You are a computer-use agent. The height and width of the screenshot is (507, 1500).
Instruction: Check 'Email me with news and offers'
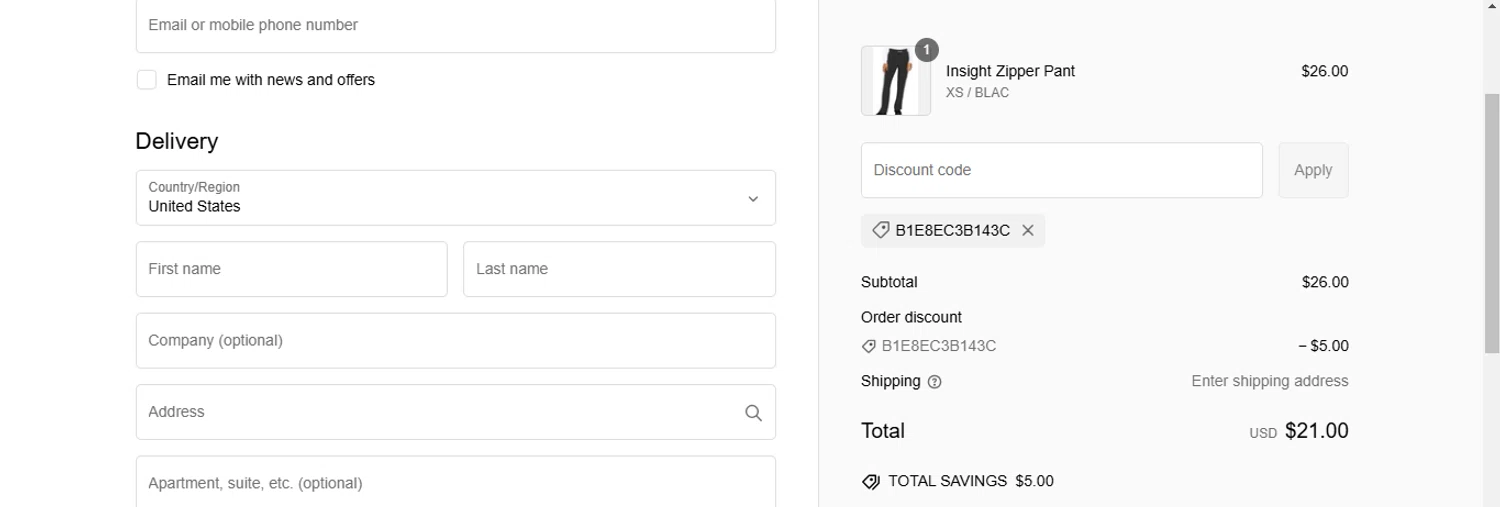click(147, 80)
